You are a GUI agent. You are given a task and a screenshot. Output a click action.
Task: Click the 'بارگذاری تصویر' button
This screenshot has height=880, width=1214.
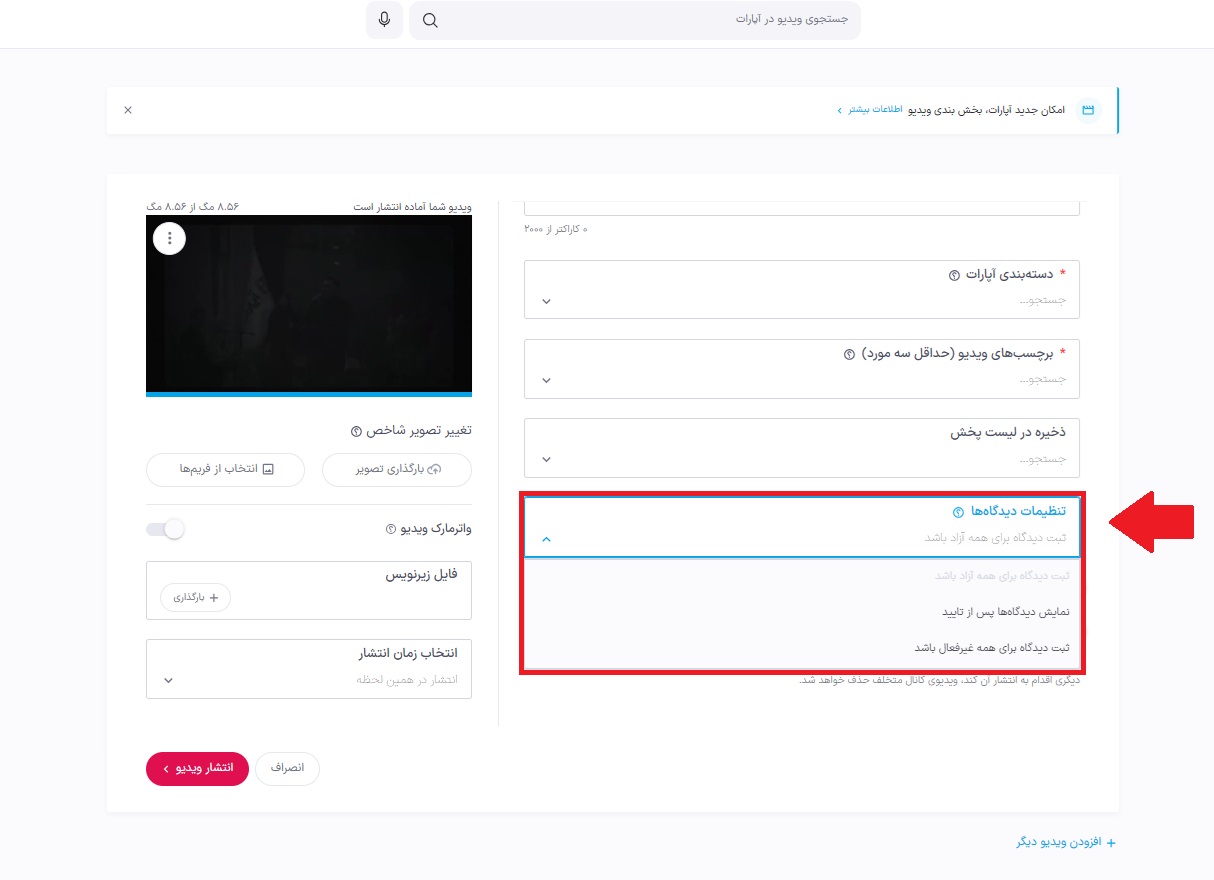397,469
